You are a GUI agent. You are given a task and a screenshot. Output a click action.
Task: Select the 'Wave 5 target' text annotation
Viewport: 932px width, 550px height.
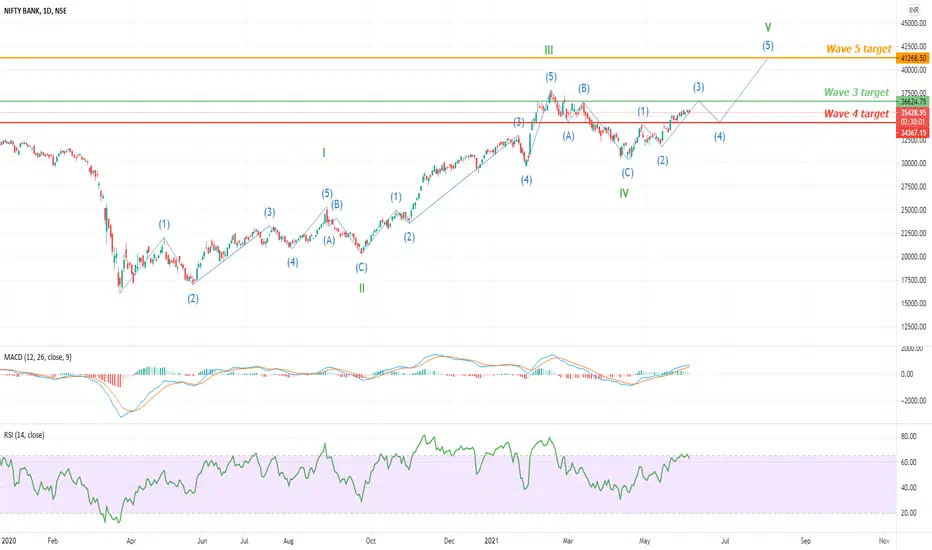(x=858, y=49)
